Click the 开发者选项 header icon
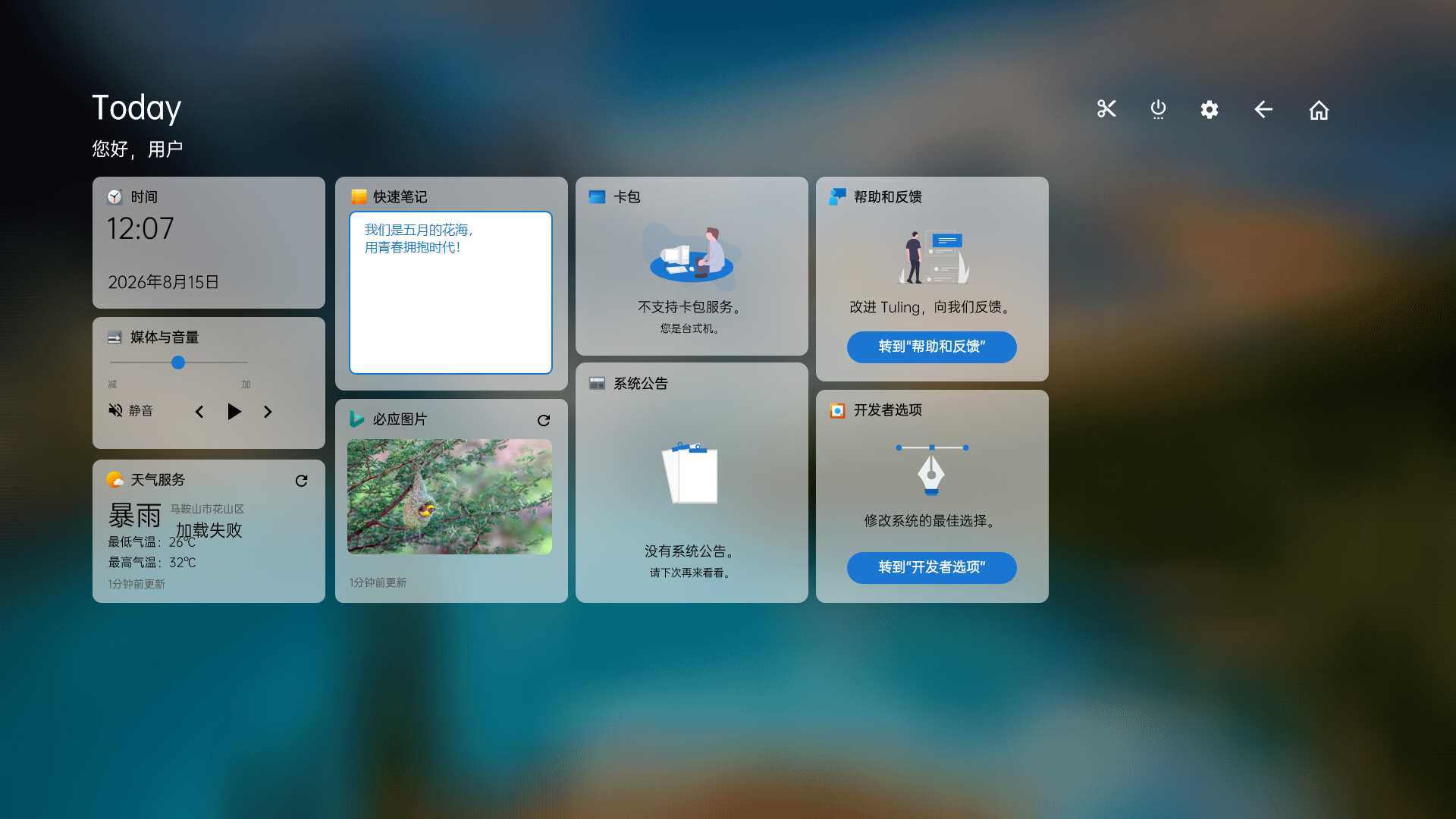The image size is (1456, 819). click(837, 410)
